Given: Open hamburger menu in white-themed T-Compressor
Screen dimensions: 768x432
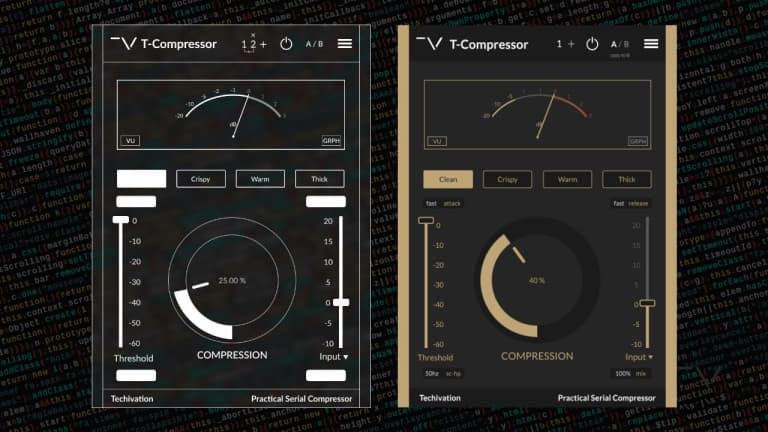Looking at the screenshot, I should click(x=345, y=44).
